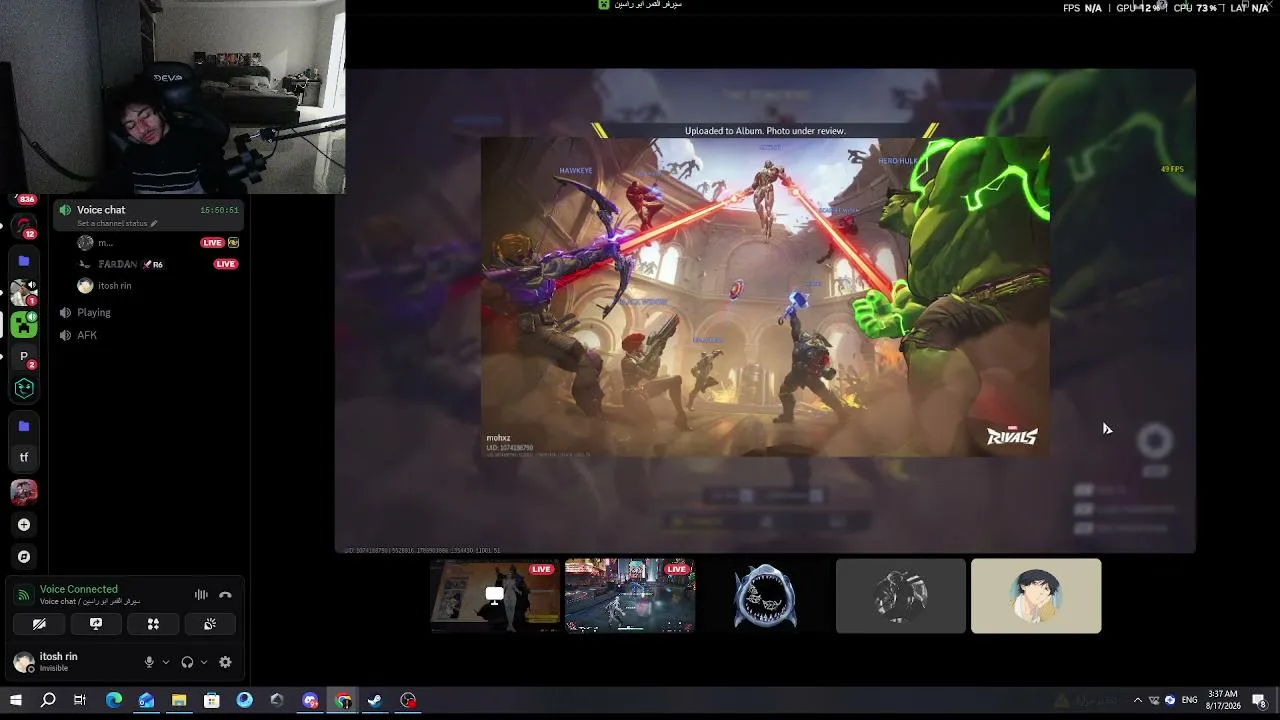Share your screen from voice panel
Screen dimensions: 1280x720
click(x=96, y=624)
